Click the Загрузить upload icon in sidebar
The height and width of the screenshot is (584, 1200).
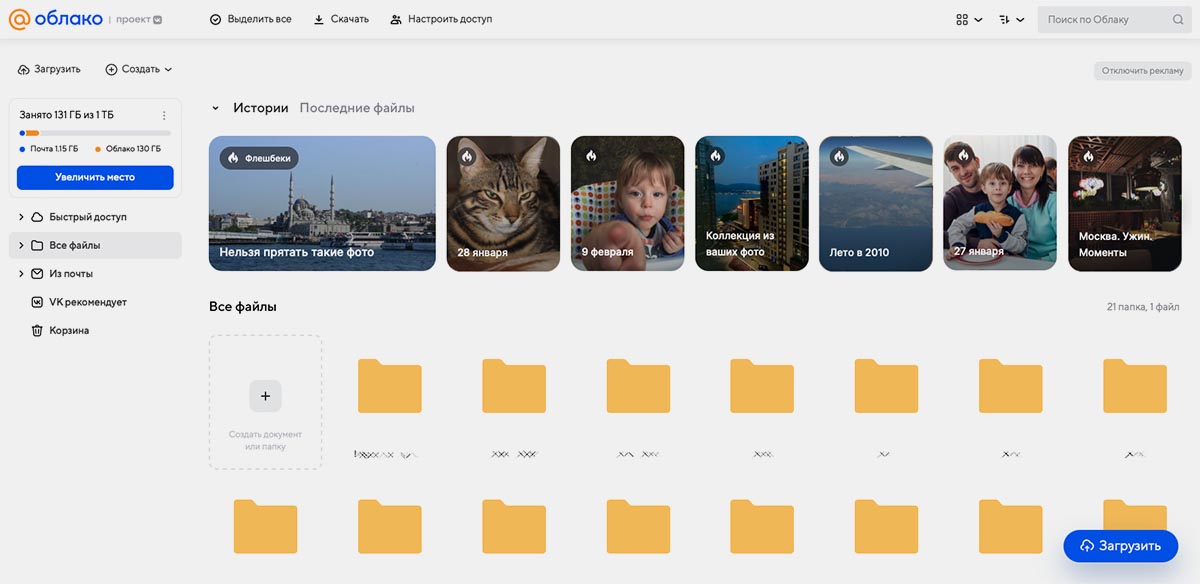(24, 69)
